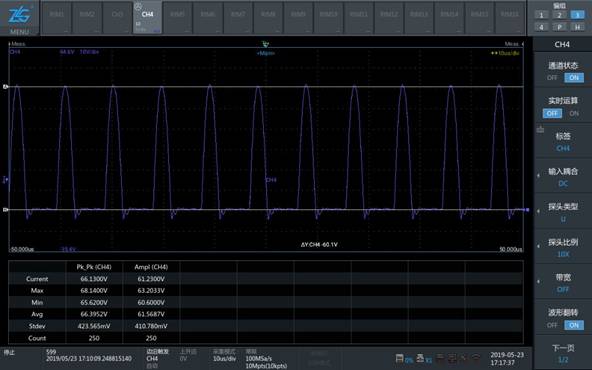This screenshot has width=592, height=370.
Task: Click the trigger position marker above waveform
Action: (x=266, y=44)
